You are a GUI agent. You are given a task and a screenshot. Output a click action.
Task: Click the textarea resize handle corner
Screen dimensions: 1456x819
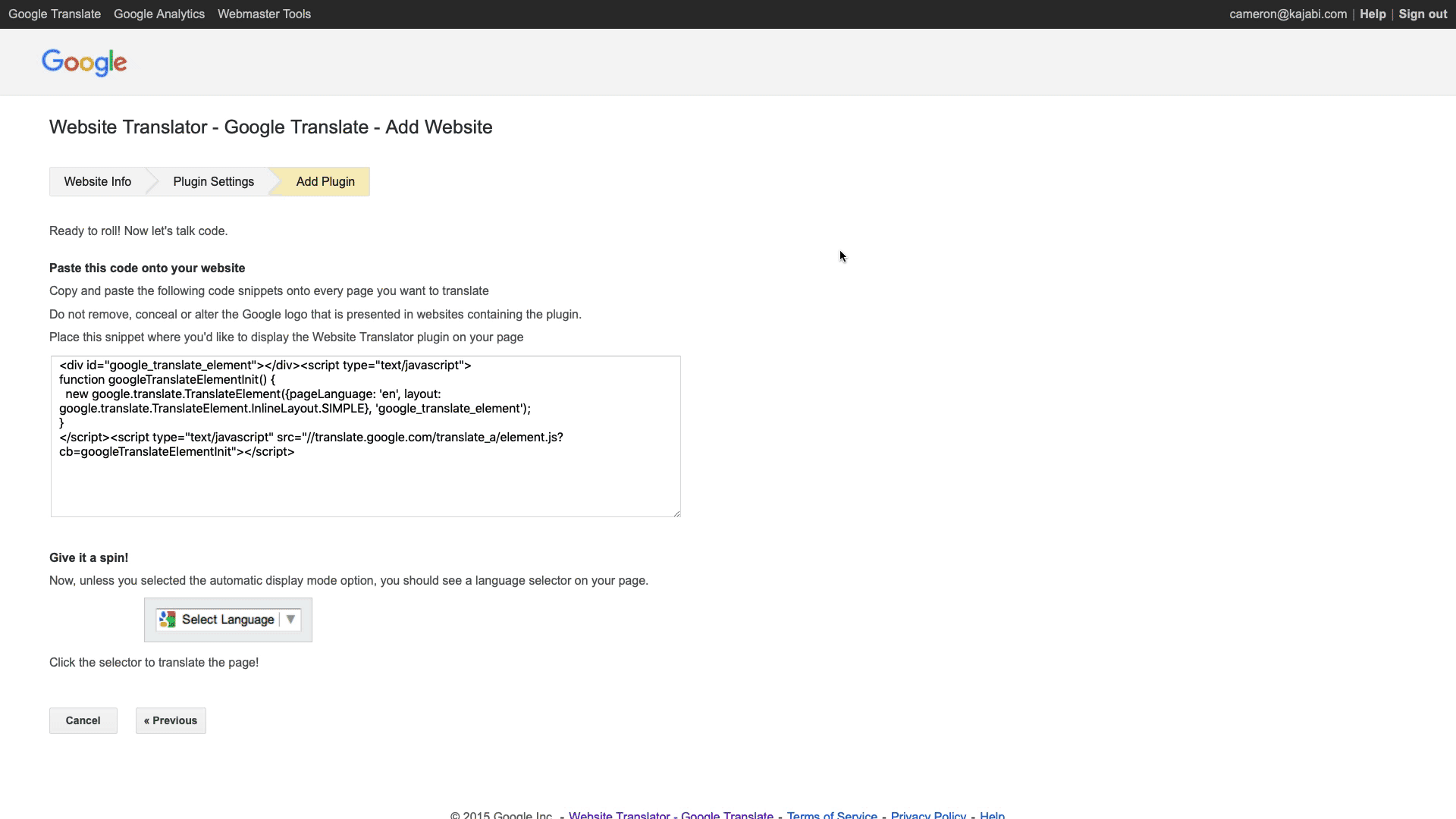click(676, 513)
